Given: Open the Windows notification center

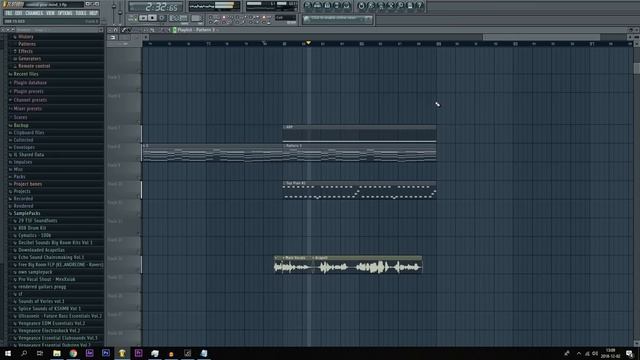Looking at the screenshot, I should tap(629, 353).
